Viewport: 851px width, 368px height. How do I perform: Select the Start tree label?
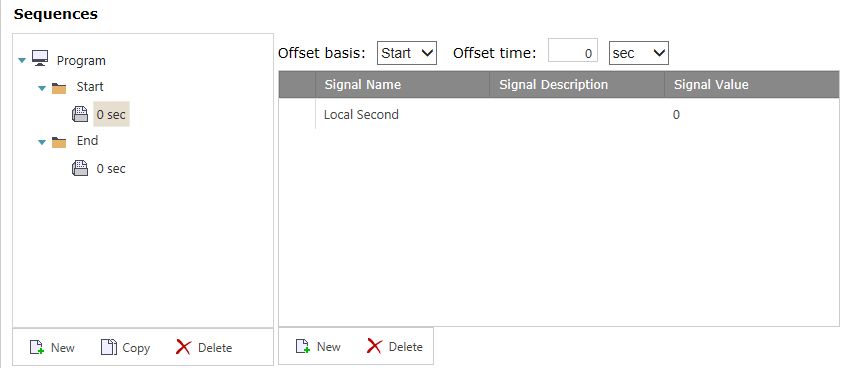[x=90, y=87]
